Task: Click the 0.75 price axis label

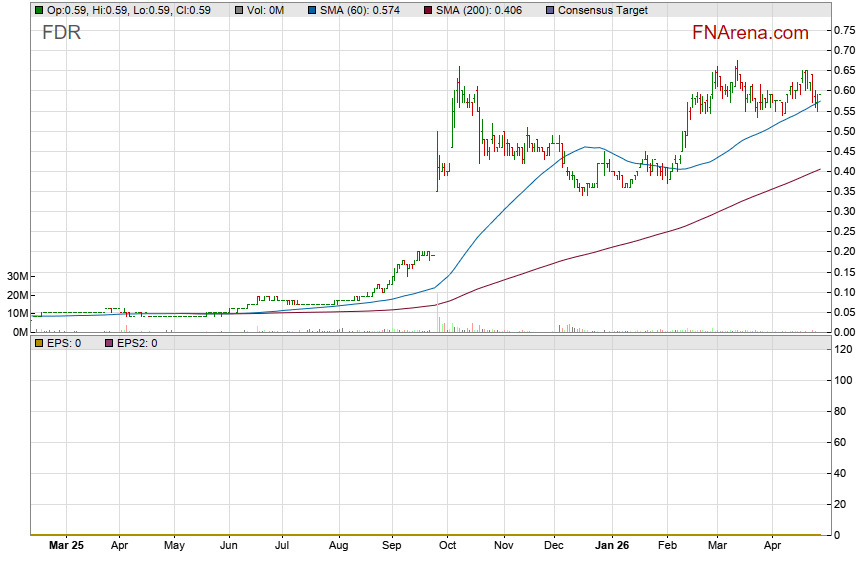Action: click(x=843, y=30)
